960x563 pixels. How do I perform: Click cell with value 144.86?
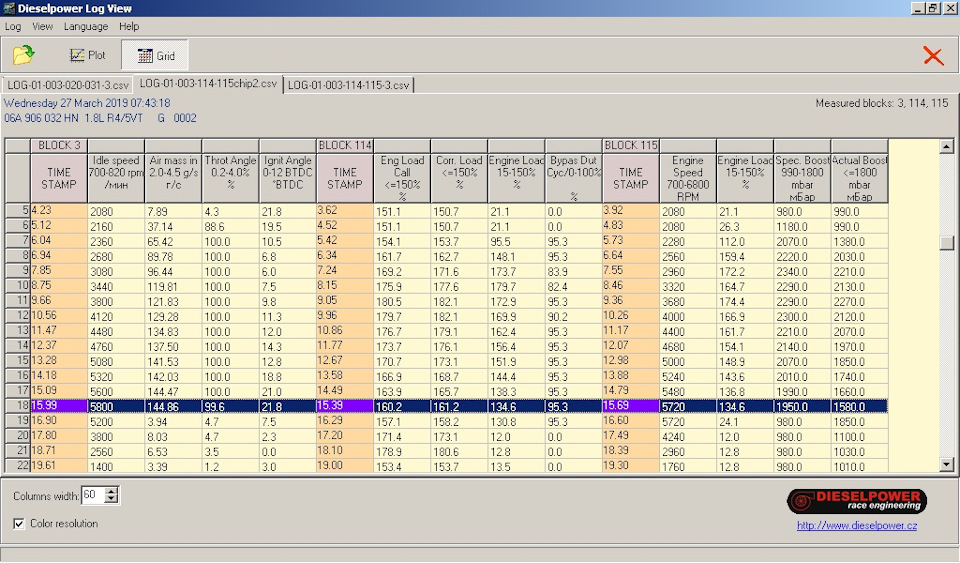coord(173,406)
